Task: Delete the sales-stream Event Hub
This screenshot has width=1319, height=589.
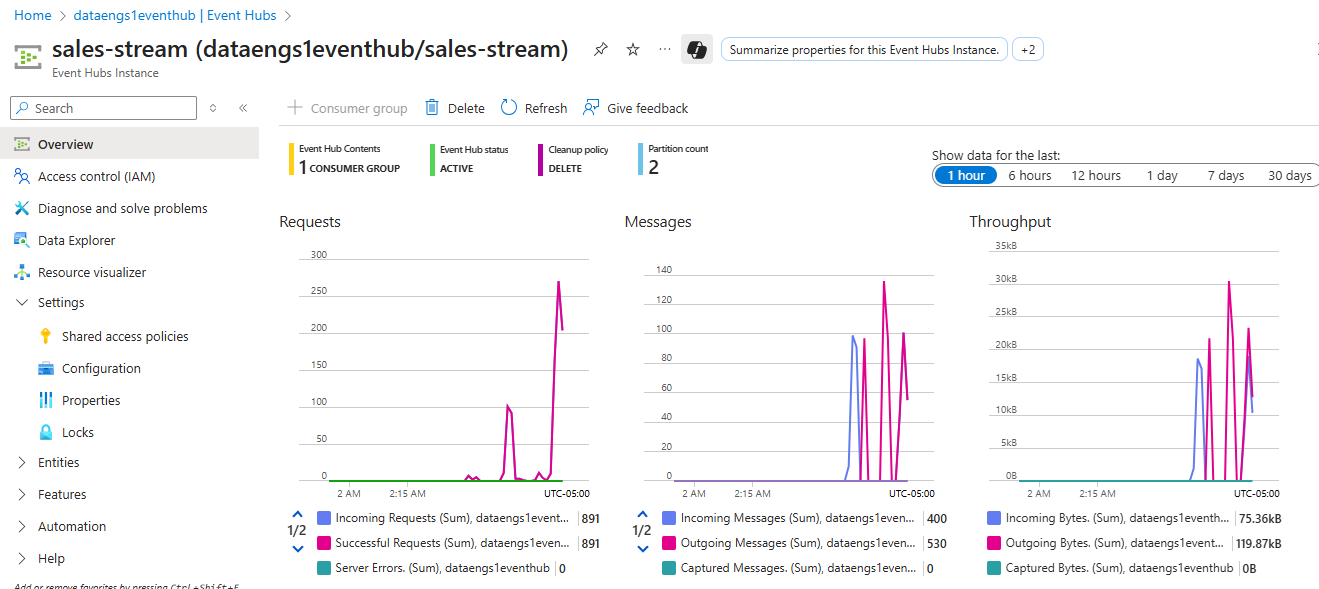Action: 454,107
